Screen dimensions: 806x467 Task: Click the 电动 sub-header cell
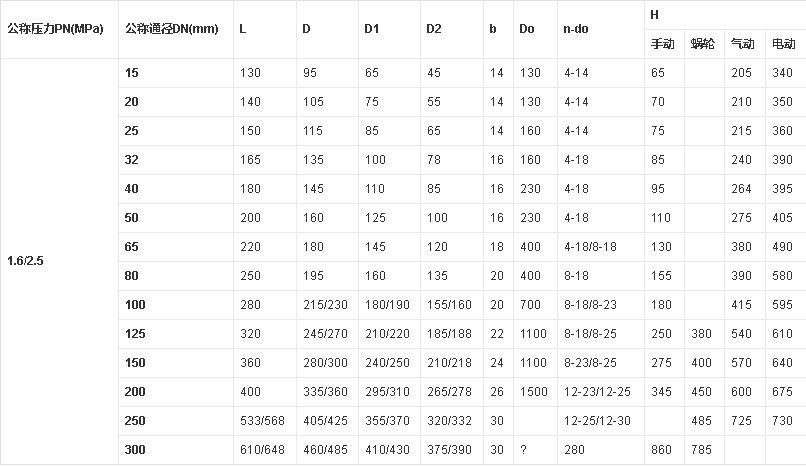[784, 44]
